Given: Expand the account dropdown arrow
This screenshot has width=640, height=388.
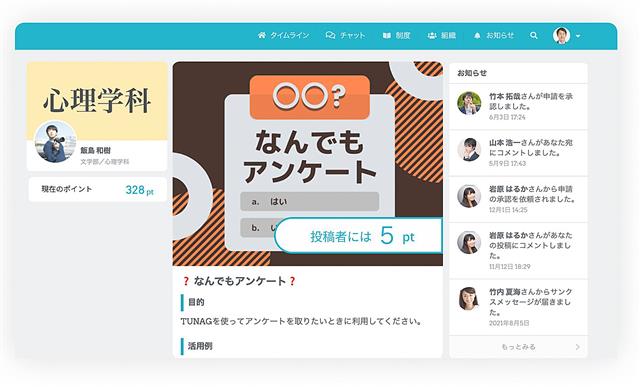Looking at the screenshot, I should pyautogui.click(x=578, y=36).
